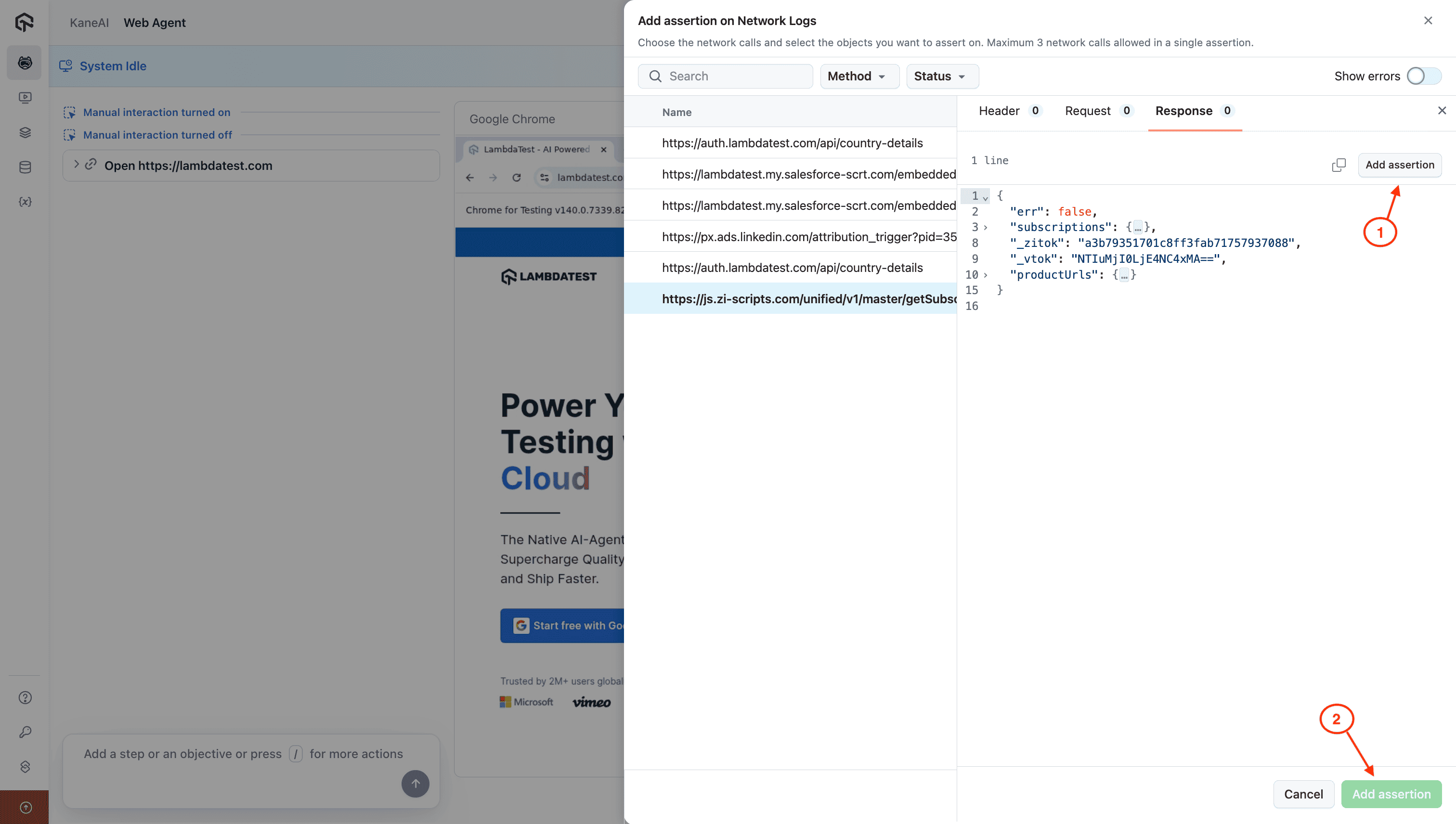1456x824 pixels.
Task: Toggle the Show errors switch
Action: click(x=1423, y=76)
